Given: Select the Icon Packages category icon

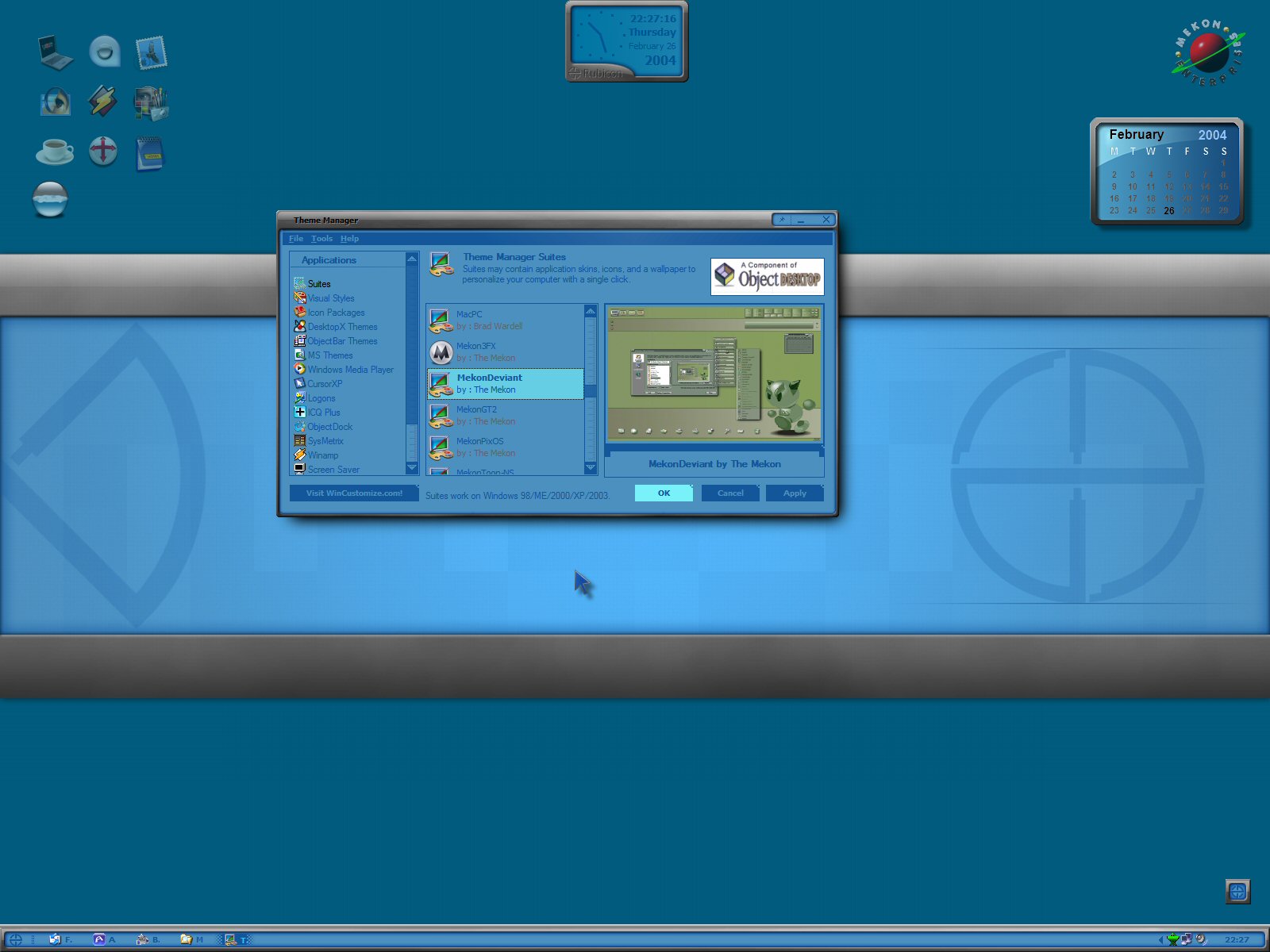Looking at the screenshot, I should (299, 312).
